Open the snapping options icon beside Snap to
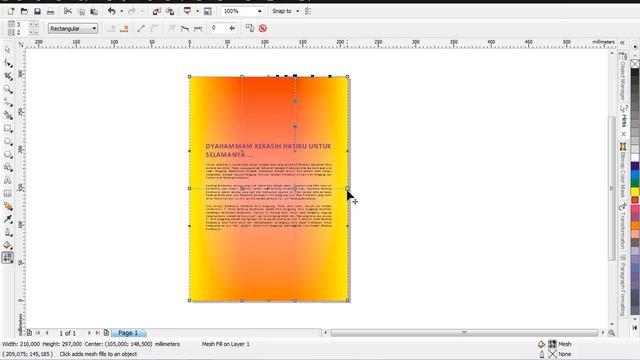The height and width of the screenshot is (360, 640). 308,11
